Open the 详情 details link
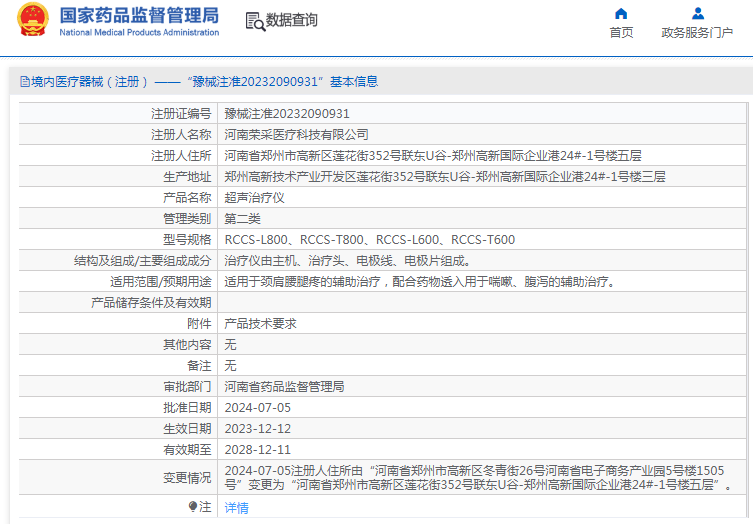Viewport: 753px width, 524px height. (x=236, y=508)
